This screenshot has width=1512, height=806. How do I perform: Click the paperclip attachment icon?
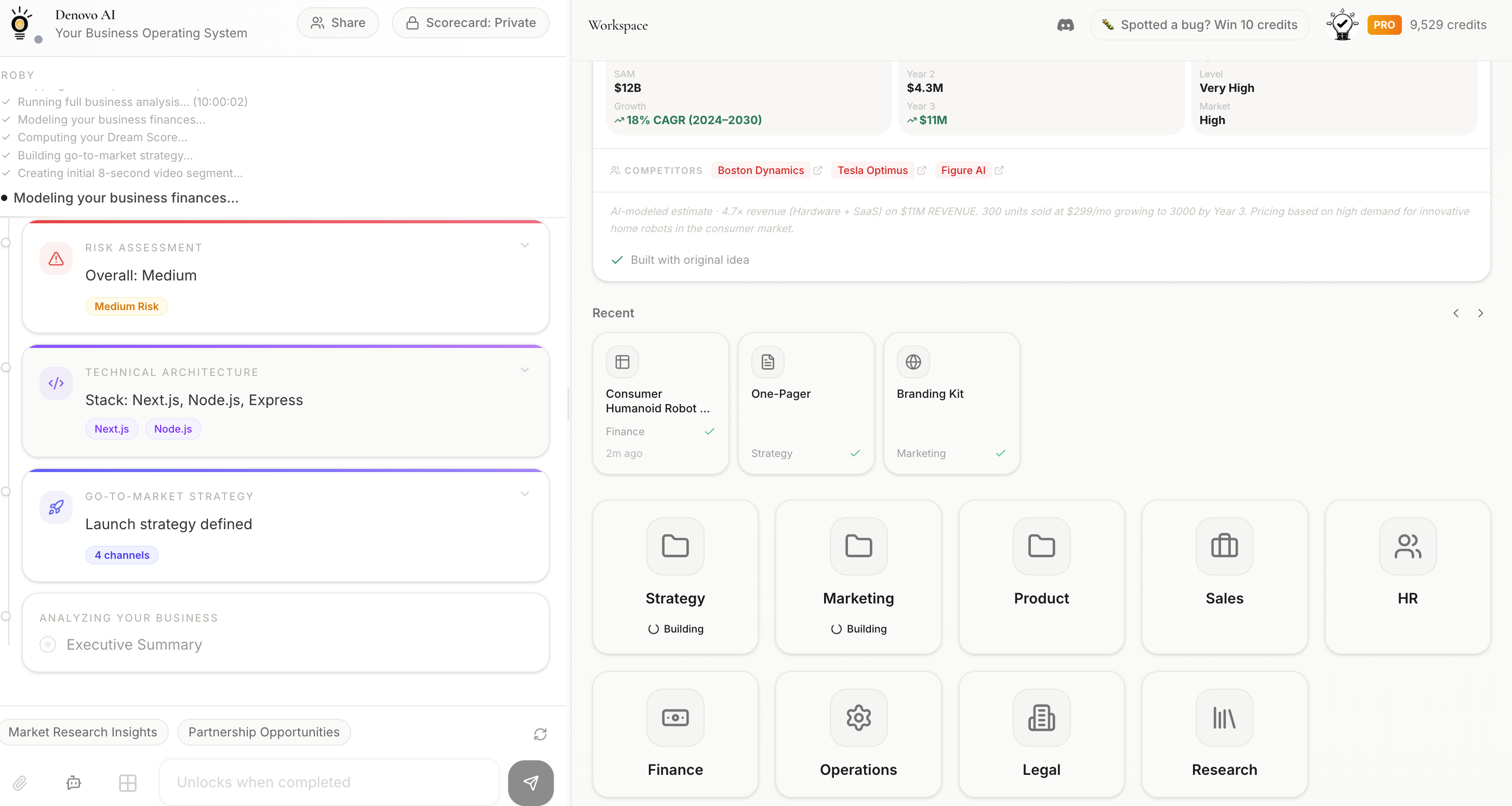(20, 783)
